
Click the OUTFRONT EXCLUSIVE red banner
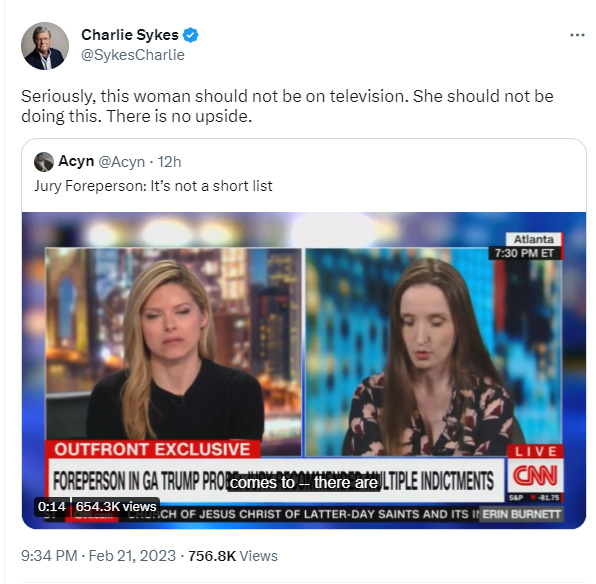click(x=152, y=449)
